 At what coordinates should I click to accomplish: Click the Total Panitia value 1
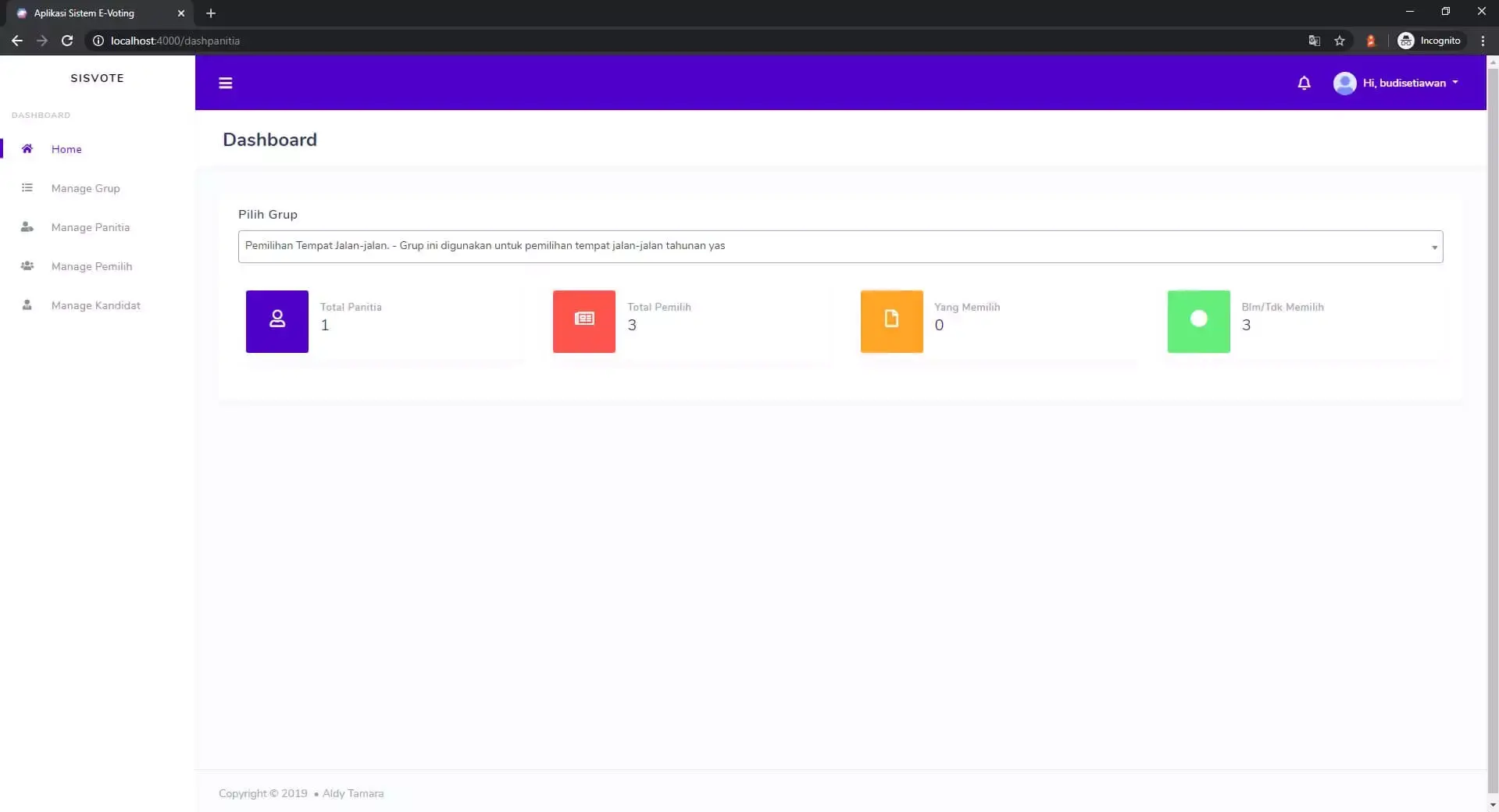[x=325, y=325]
